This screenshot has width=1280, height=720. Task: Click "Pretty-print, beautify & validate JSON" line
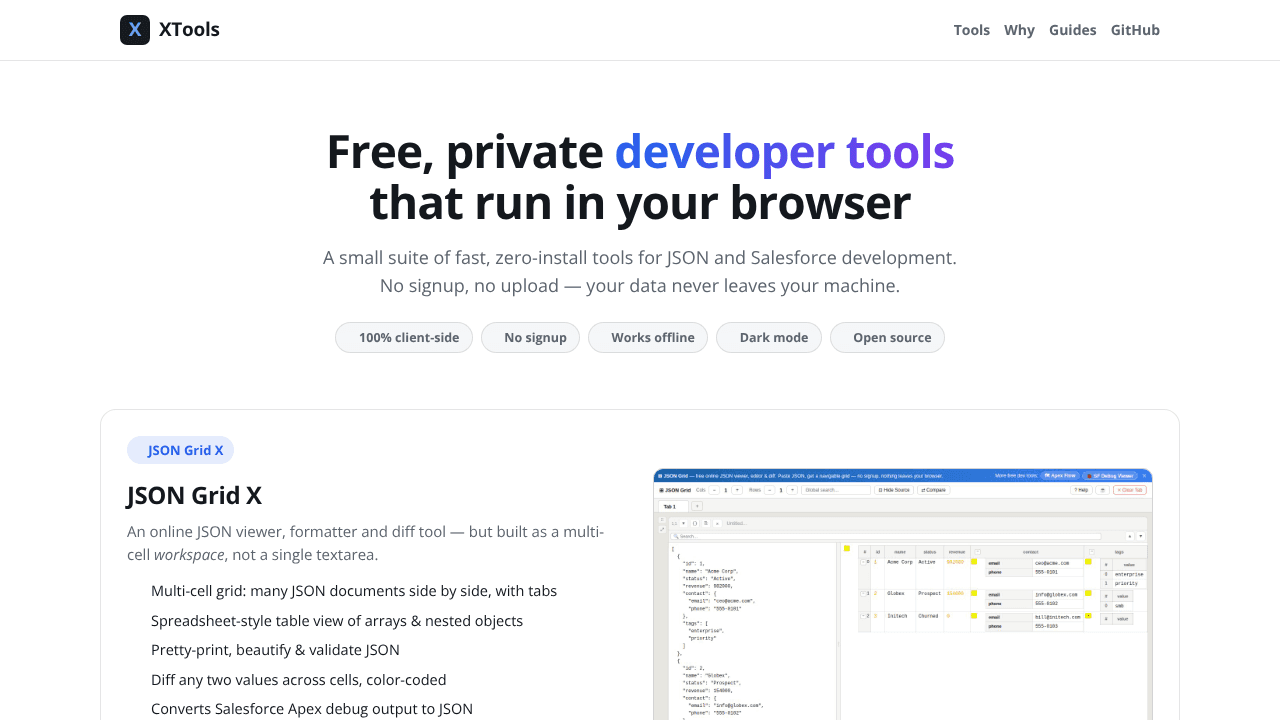click(x=275, y=650)
